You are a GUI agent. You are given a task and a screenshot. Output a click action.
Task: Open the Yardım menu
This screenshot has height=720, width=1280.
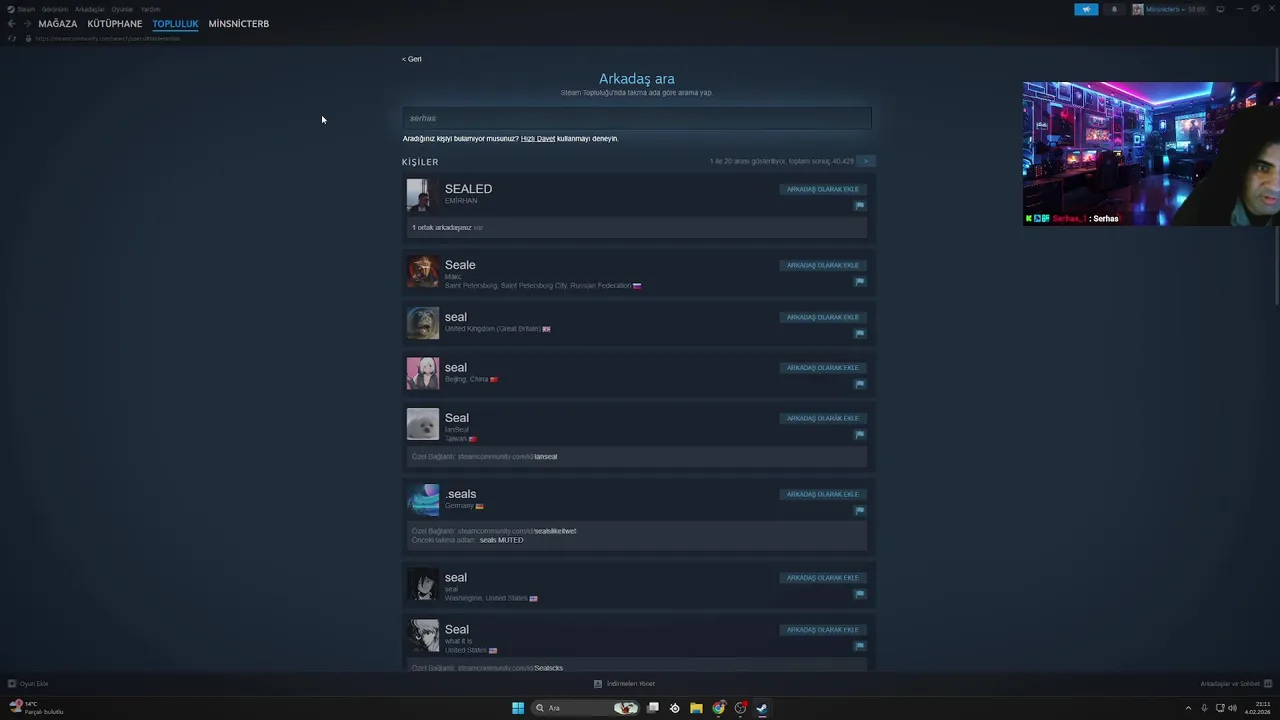(150, 9)
